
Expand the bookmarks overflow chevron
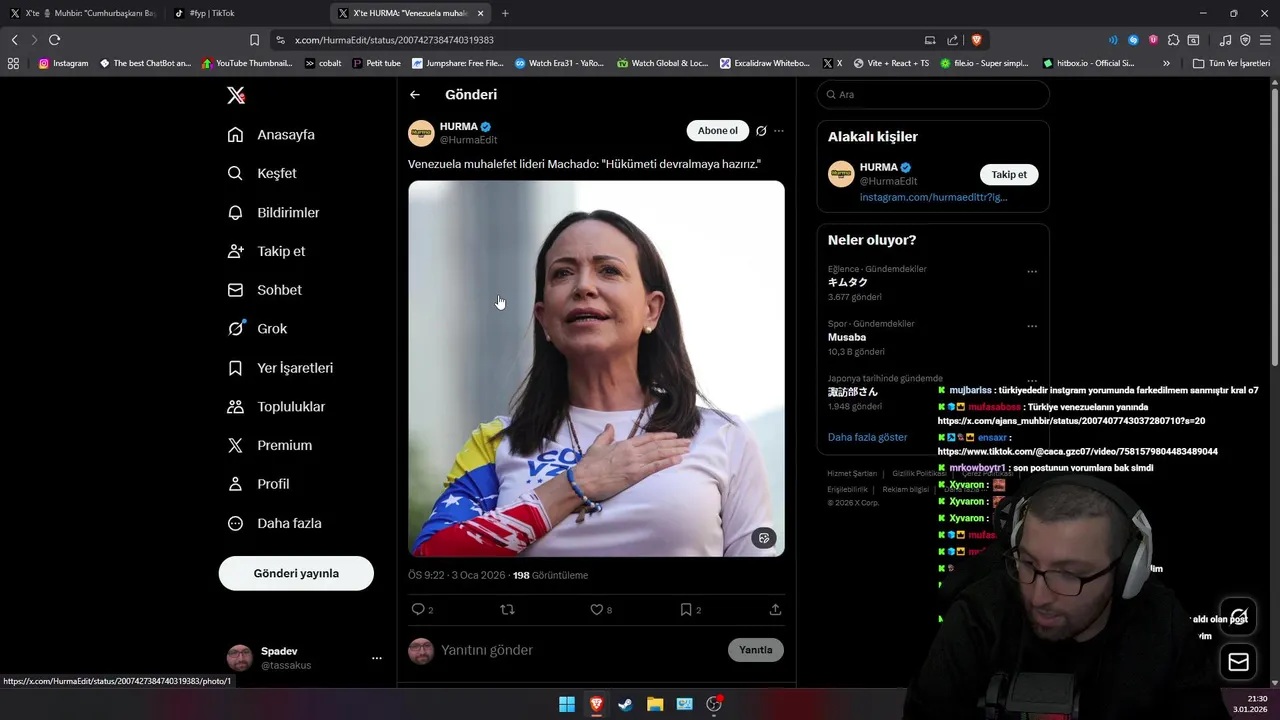(1166, 63)
